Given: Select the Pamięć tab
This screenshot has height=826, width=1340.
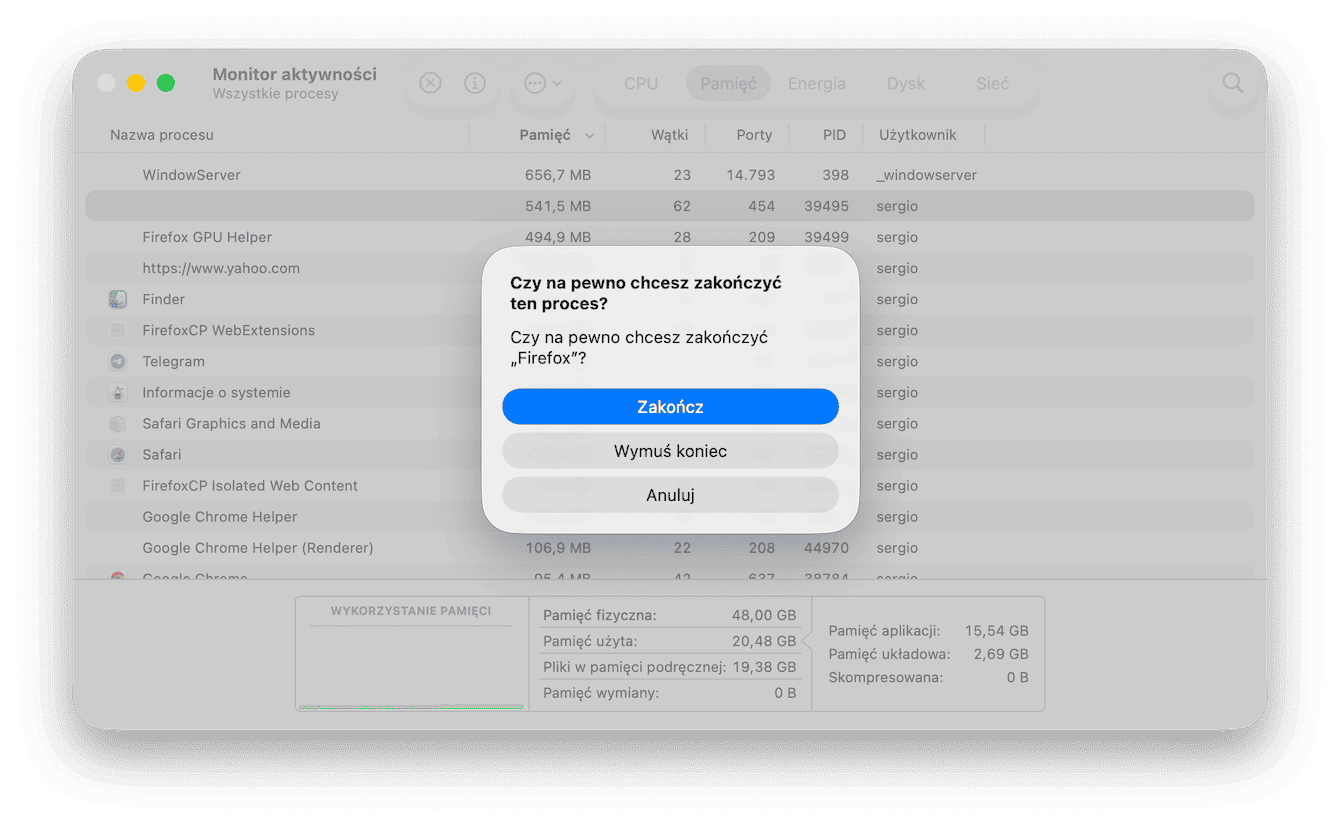Looking at the screenshot, I should (729, 84).
